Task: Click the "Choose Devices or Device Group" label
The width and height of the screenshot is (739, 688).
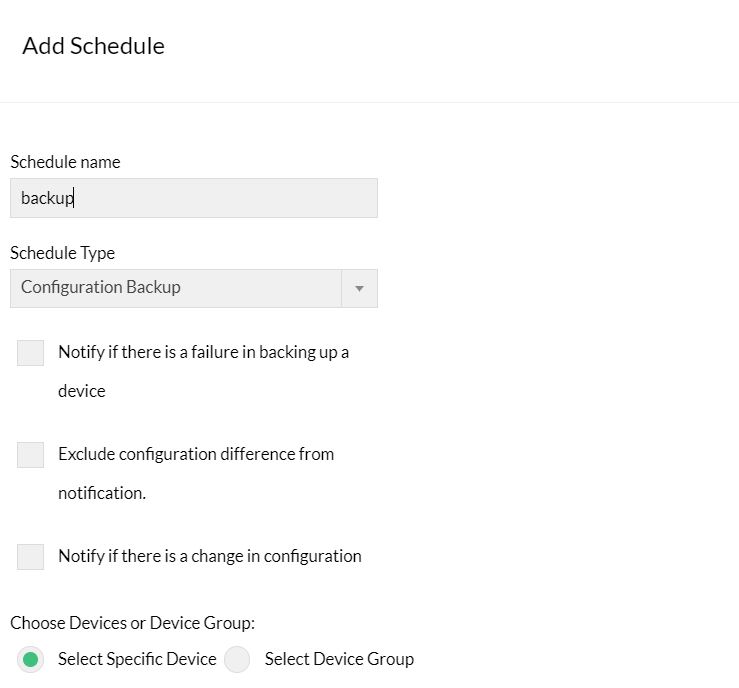Action: click(x=132, y=623)
